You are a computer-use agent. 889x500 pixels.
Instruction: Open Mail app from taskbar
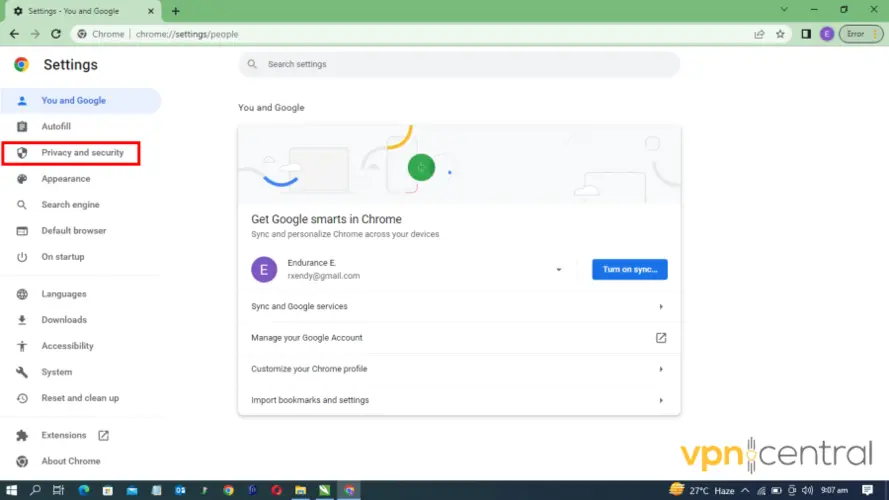[x=132, y=490]
